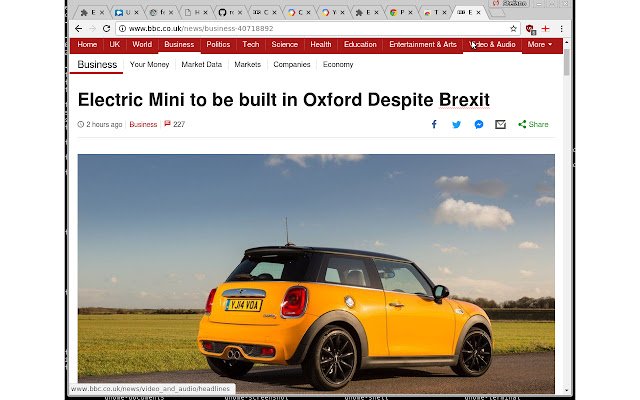Click the scrollbar down arrow

[567, 391]
